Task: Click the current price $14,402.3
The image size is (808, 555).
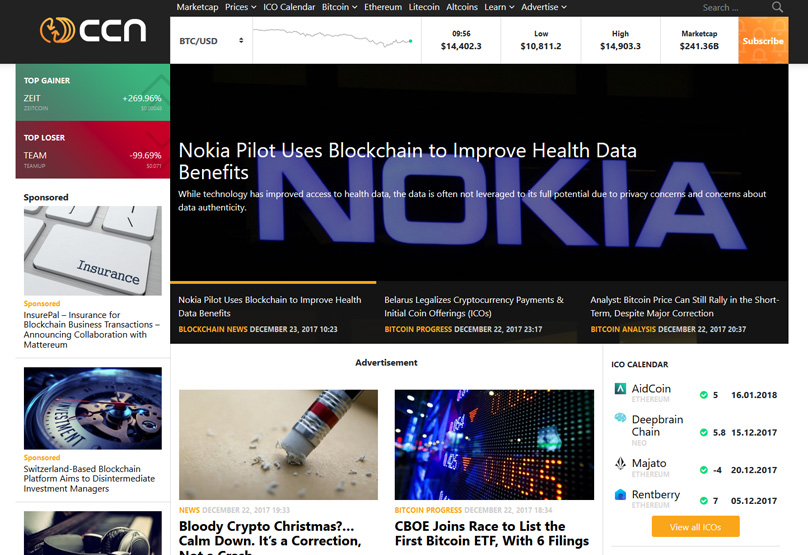Action: click(x=461, y=46)
